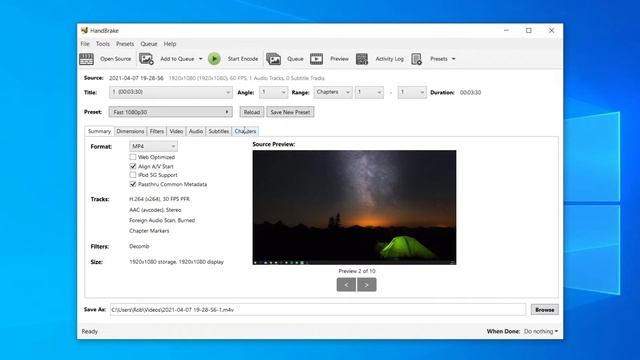The width and height of the screenshot is (640, 360).
Task: Maximize the HandBrake window
Action: coord(529,31)
